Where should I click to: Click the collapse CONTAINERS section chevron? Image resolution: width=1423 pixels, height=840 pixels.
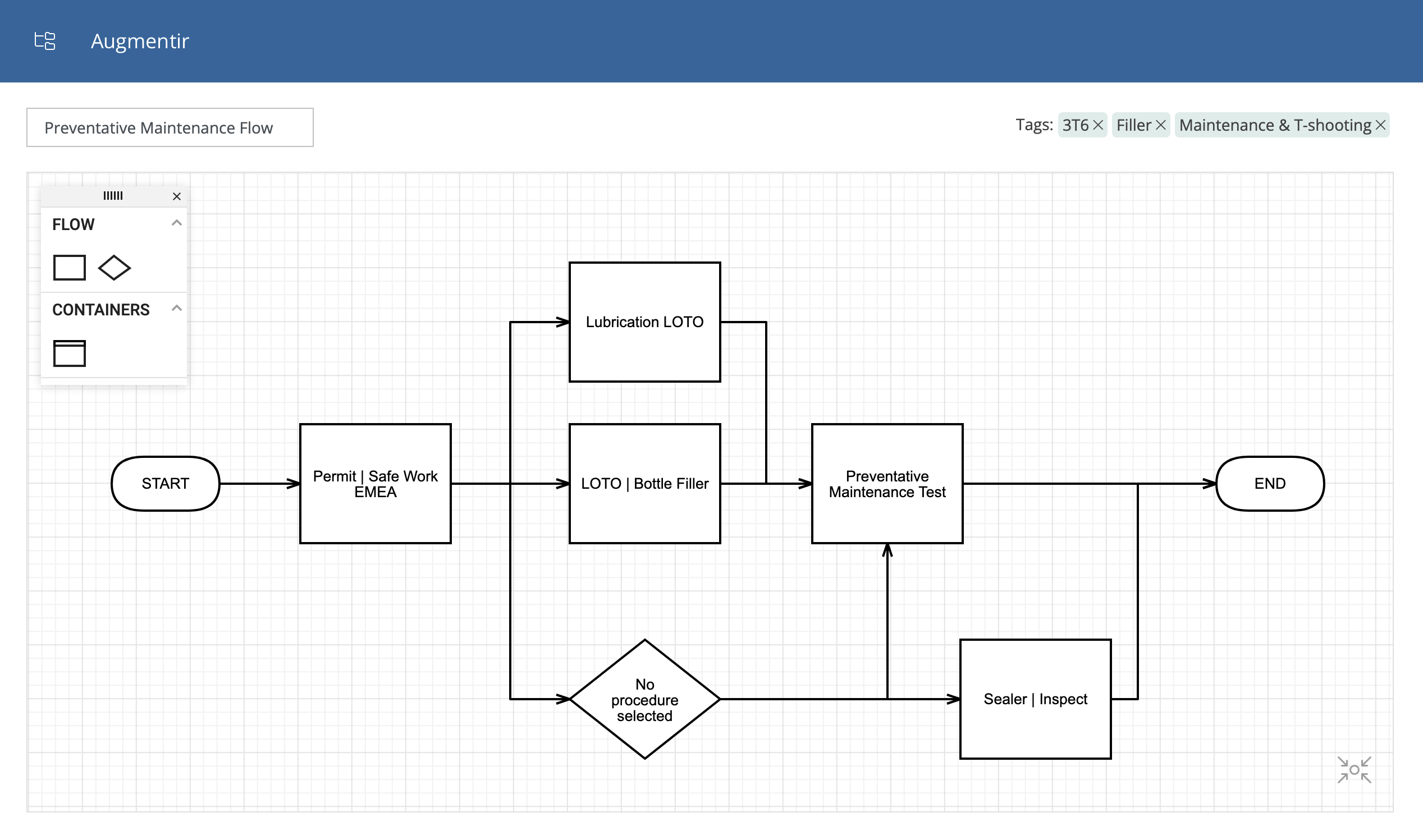point(177,308)
